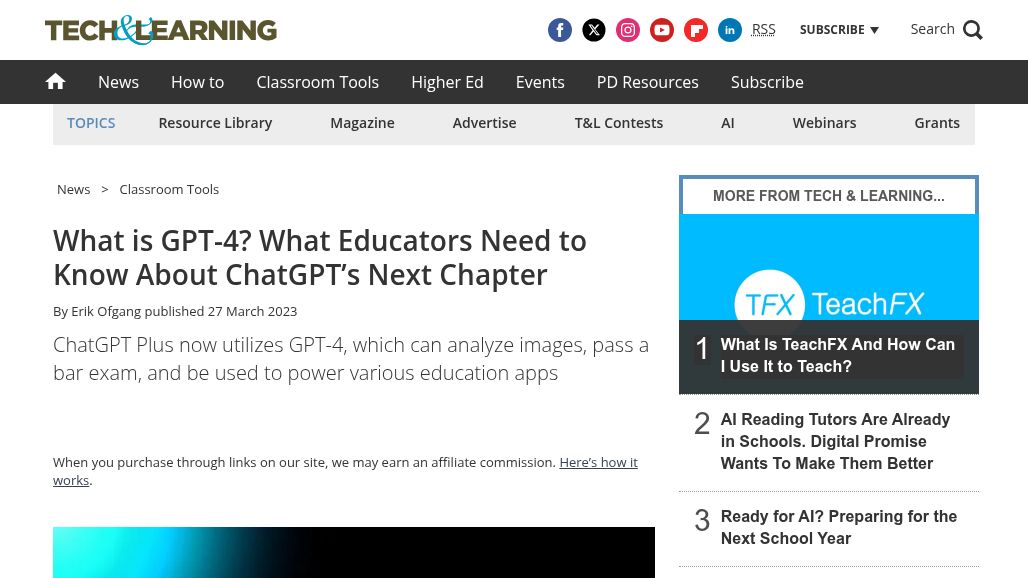Open the Flipboard icon
This screenshot has height=578, width=1028.
696,30
